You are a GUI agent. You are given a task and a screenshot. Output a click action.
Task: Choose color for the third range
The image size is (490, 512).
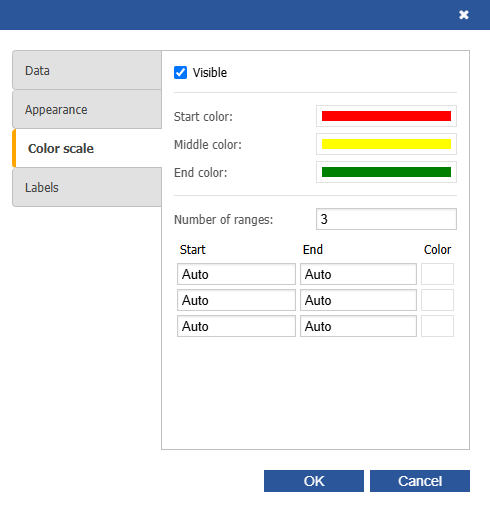437,326
